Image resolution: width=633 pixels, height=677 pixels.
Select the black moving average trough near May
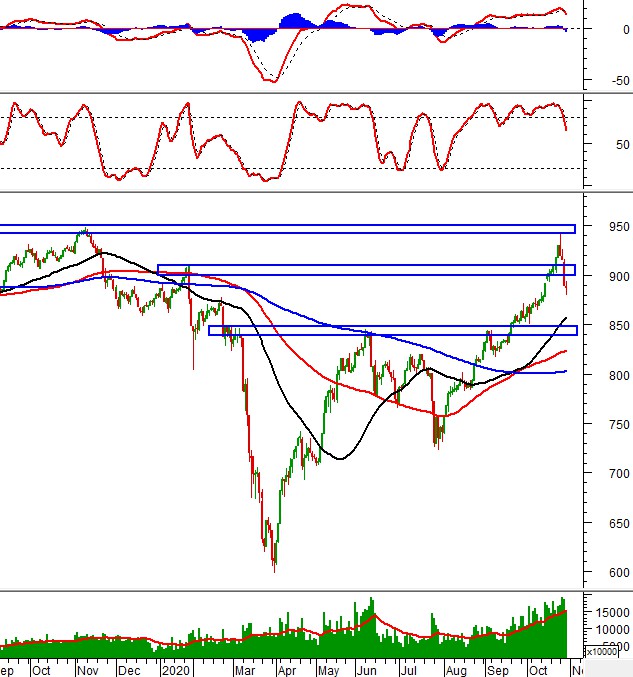coord(340,459)
